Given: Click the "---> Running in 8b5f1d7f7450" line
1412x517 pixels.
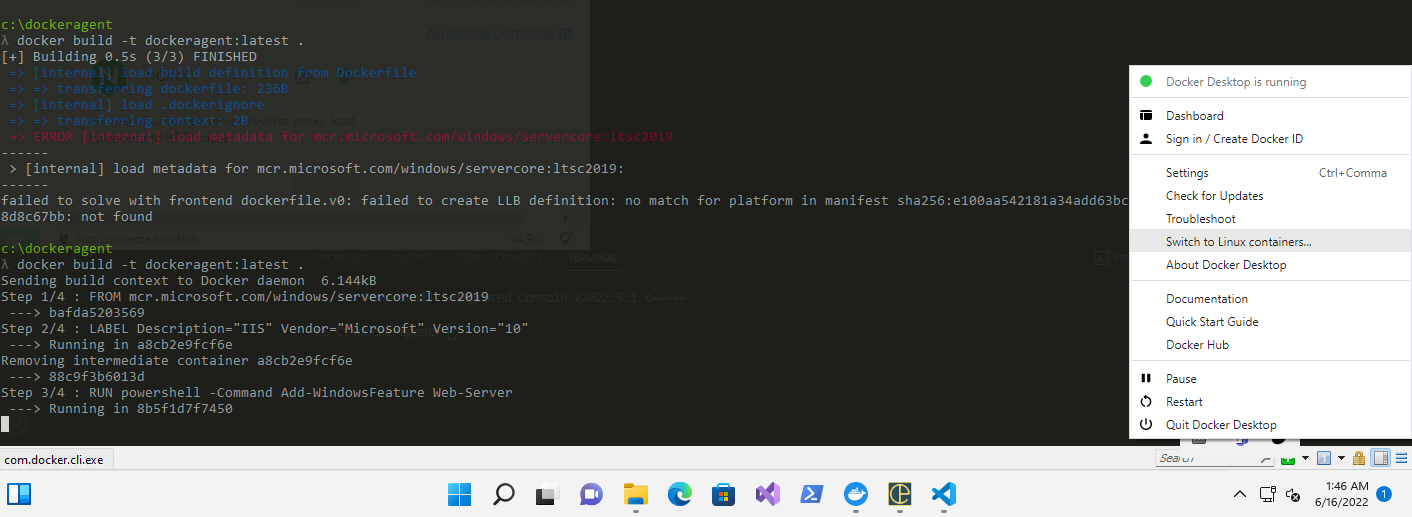Looking at the screenshot, I should tap(121, 409).
